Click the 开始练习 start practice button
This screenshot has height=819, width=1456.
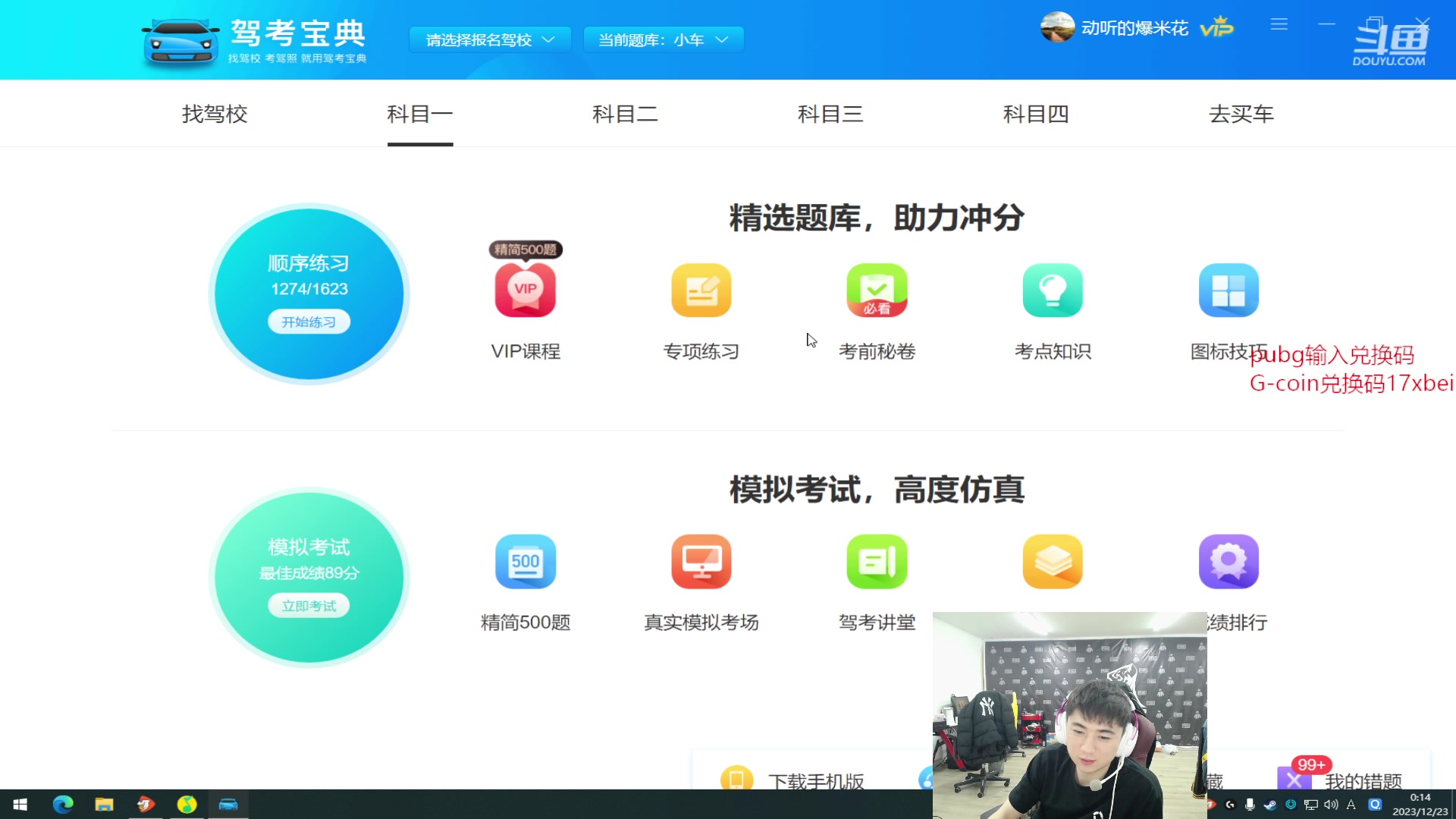pos(308,321)
